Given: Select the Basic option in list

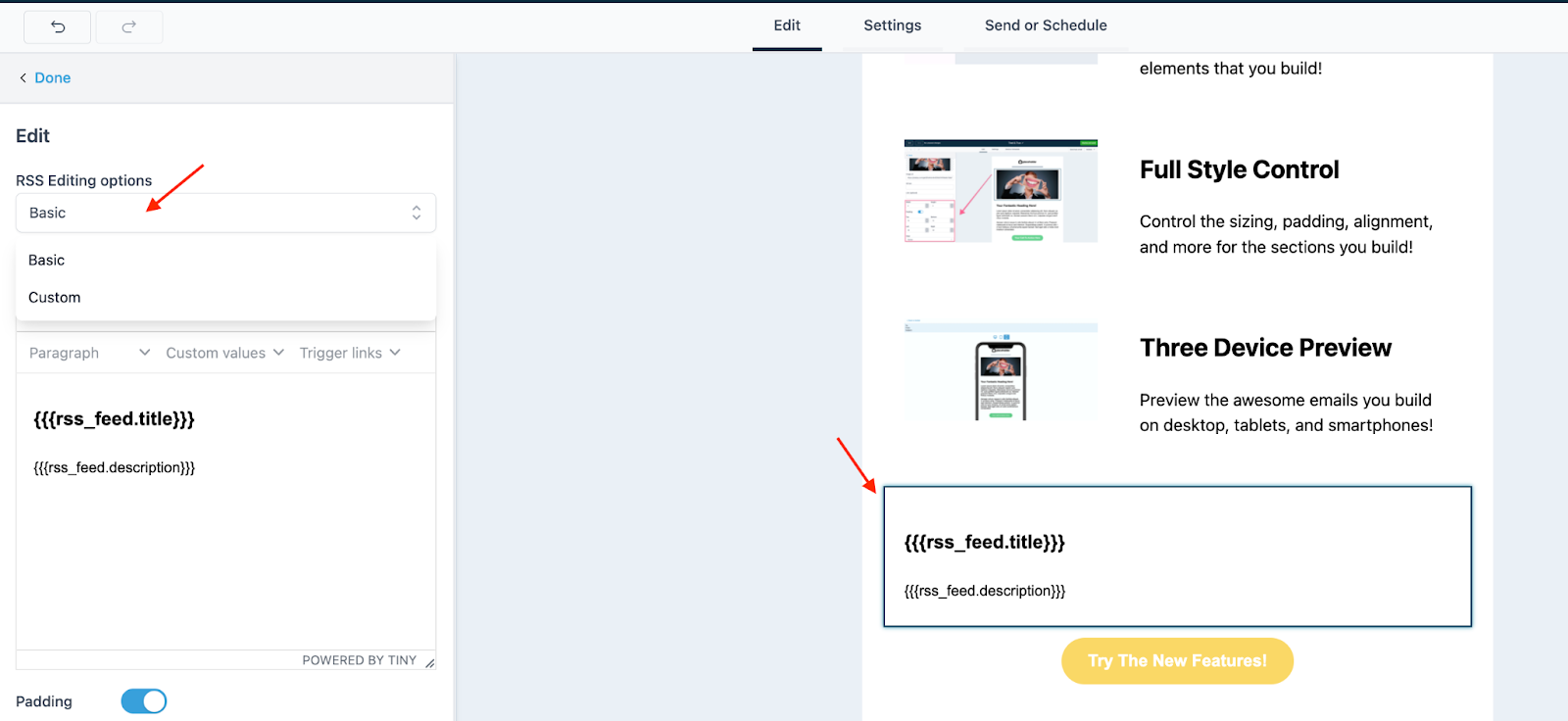Looking at the screenshot, I should (47, 260).
